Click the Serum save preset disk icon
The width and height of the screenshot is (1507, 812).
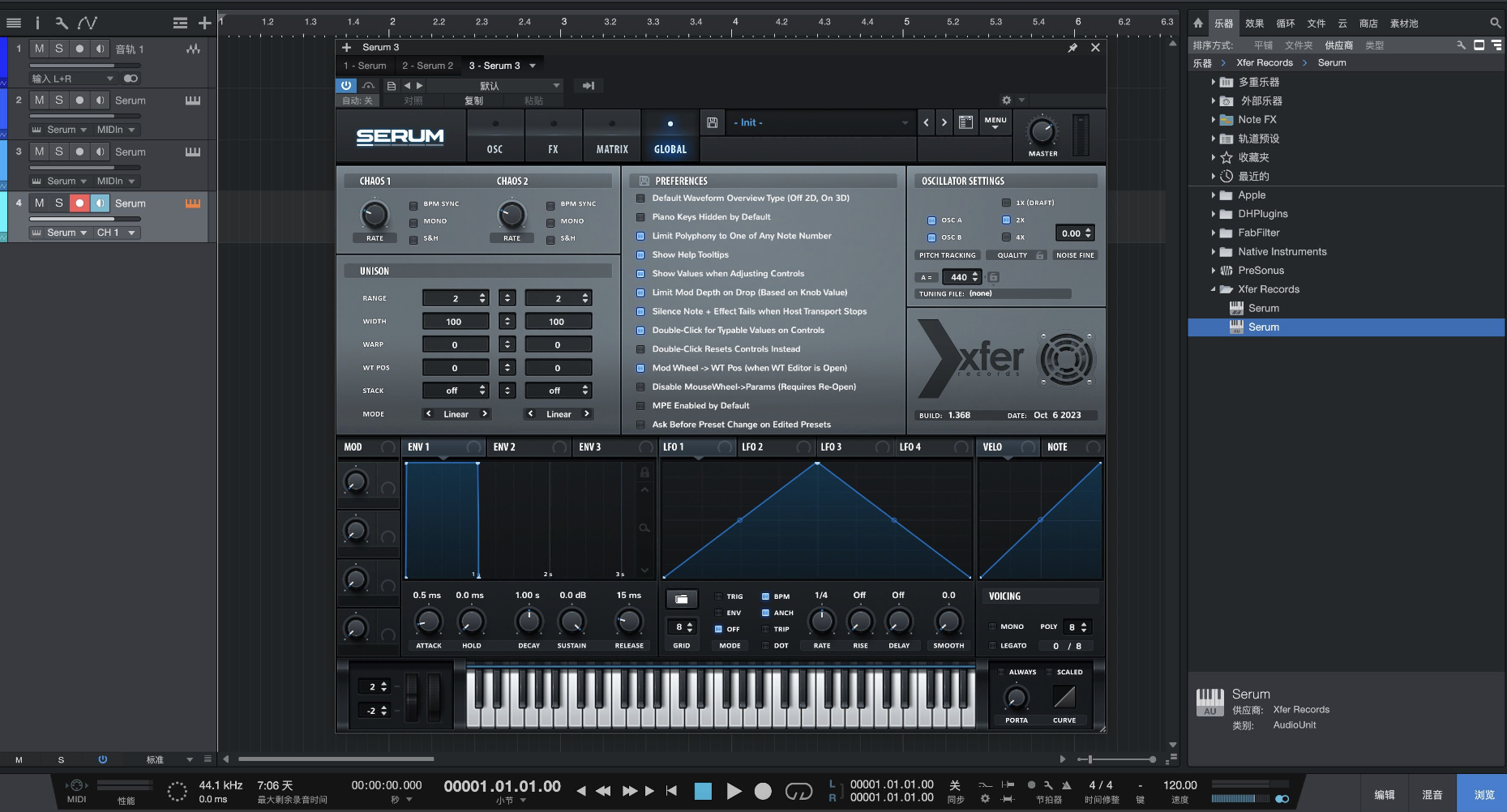(x=712, y=122)
